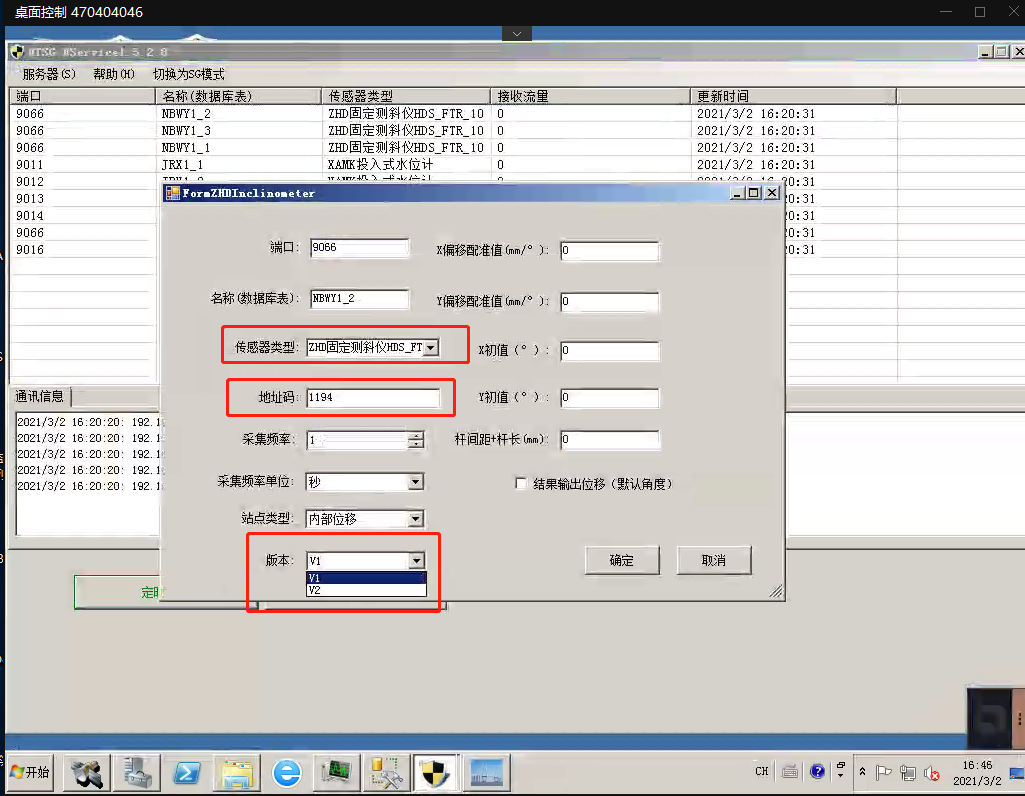Click the 确定 button
Viewport: 1025px width, 796px height.
[x=621, y=560]
